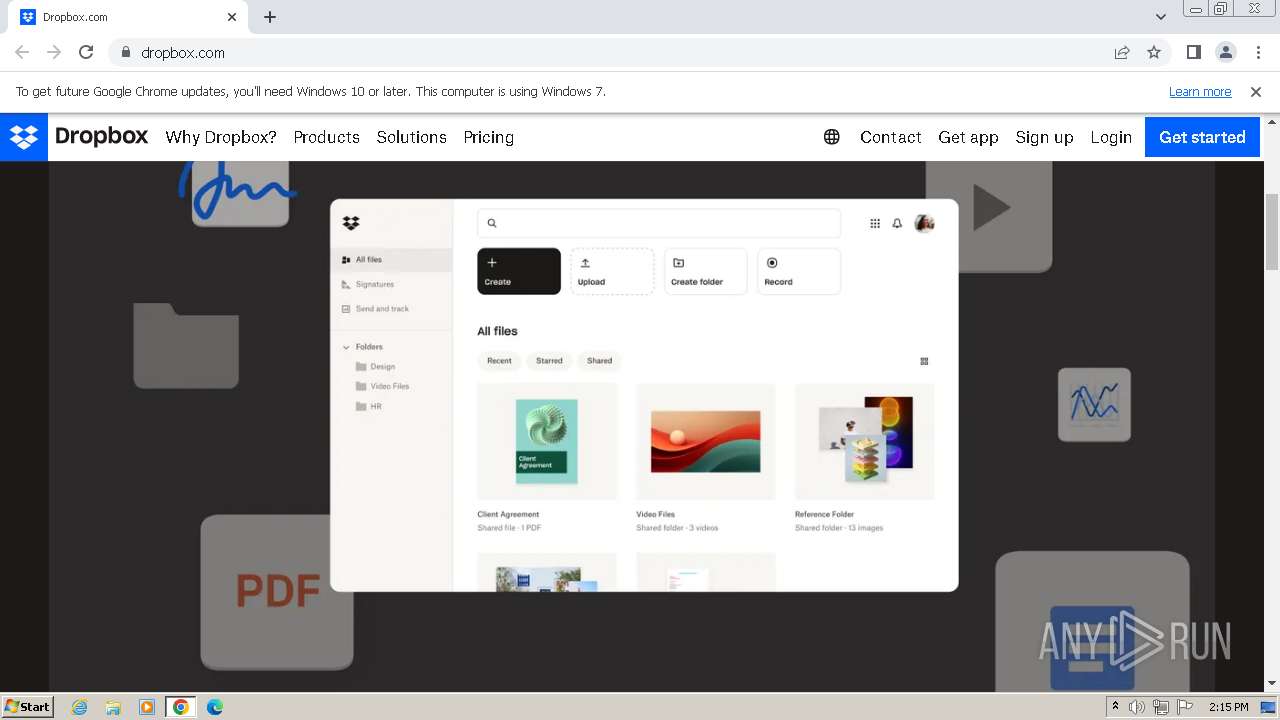Screen dimensions: 1280x720
Task: Click the Windows Start button
Action: point(27,706)
